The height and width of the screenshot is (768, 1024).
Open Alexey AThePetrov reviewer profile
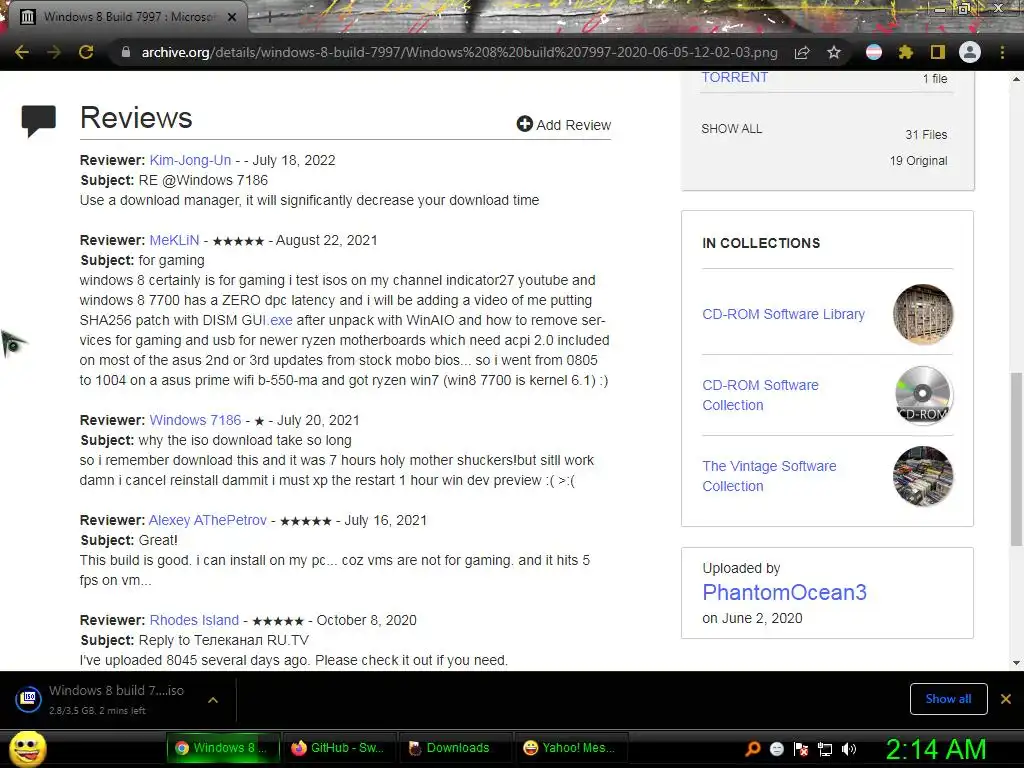tap(208, 520)
